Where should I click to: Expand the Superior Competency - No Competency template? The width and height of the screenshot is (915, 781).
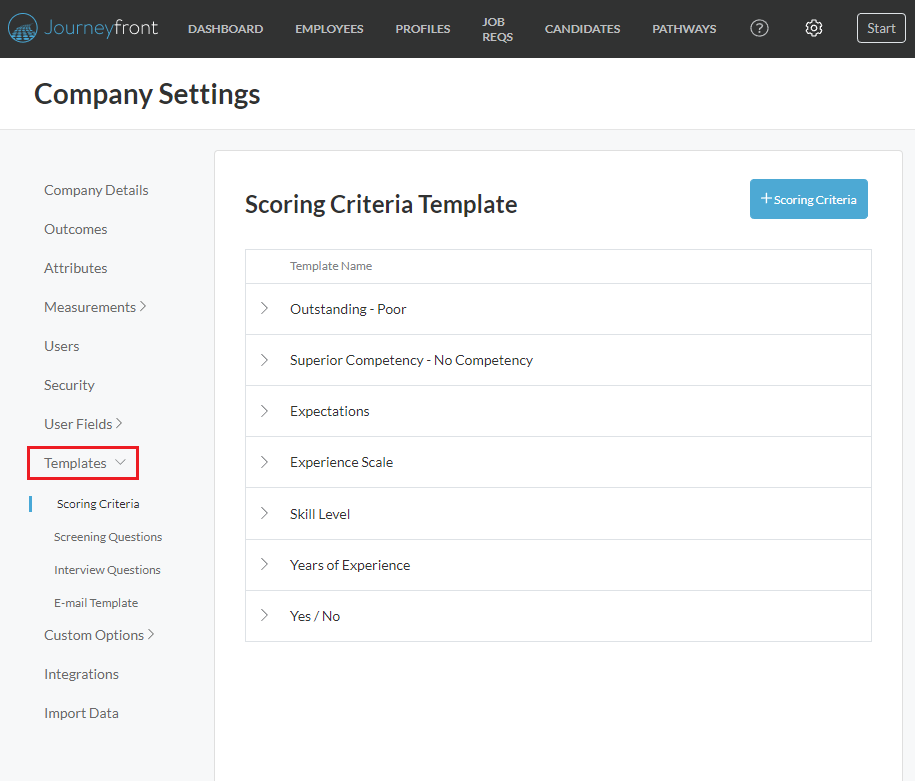[x=263, y=359]
